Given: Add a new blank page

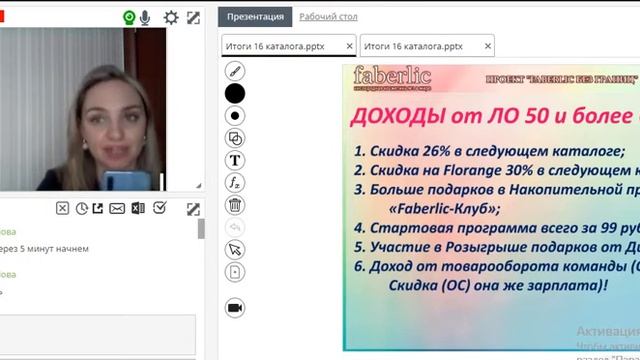Looking at the screenshot, I should 235,272.
